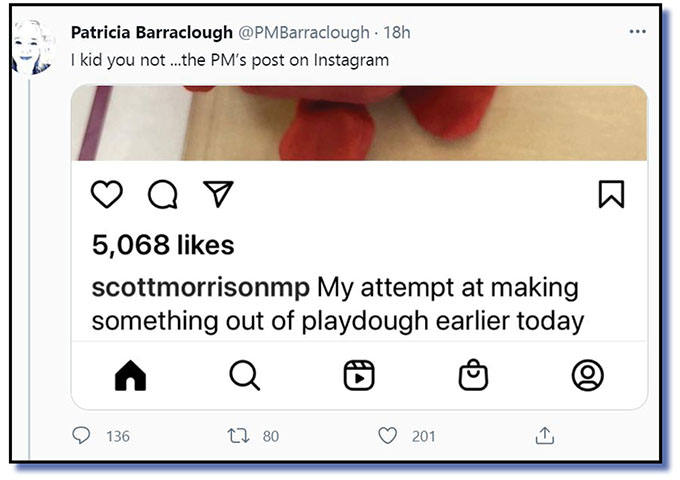View the 5,068 likes list

pos(163,245)
